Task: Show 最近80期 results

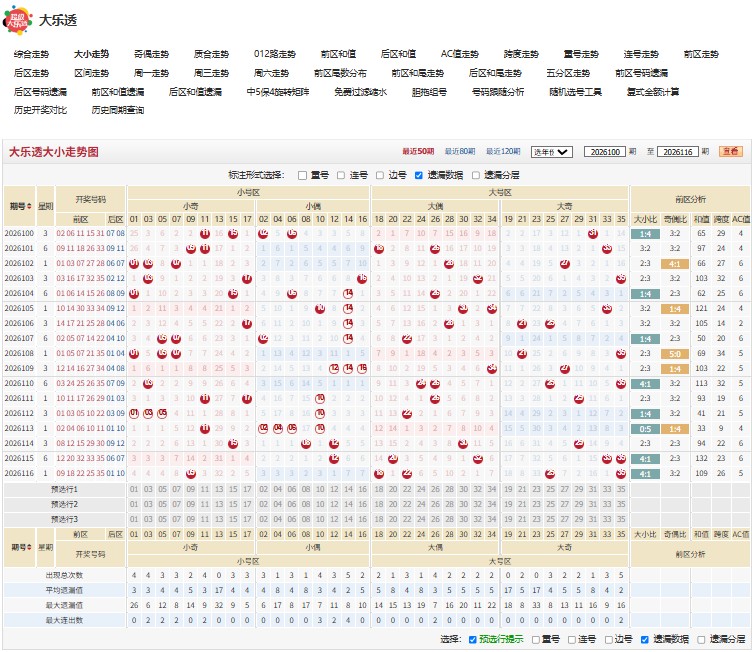Action: point(460,152)
